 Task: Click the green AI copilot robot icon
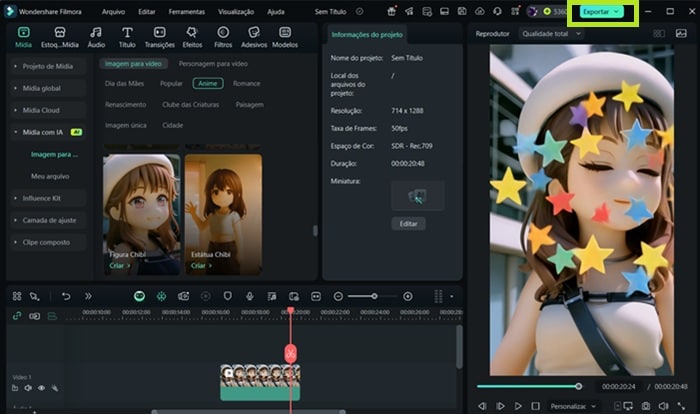tap(139, 296)
